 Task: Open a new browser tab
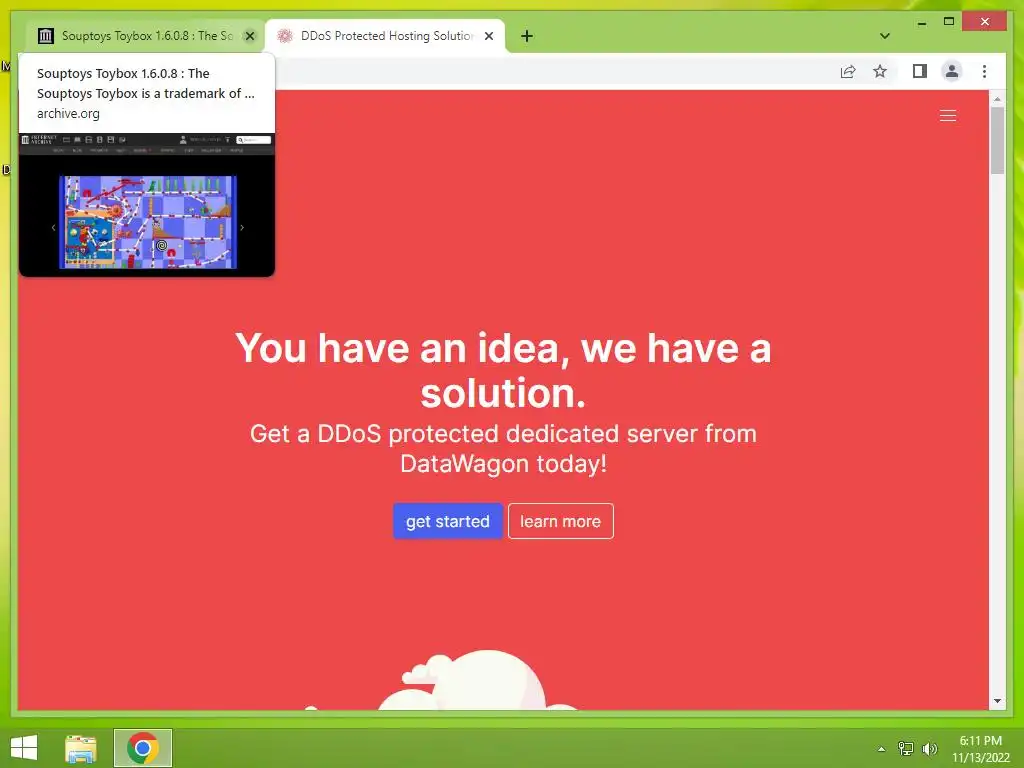coord(527,36)
